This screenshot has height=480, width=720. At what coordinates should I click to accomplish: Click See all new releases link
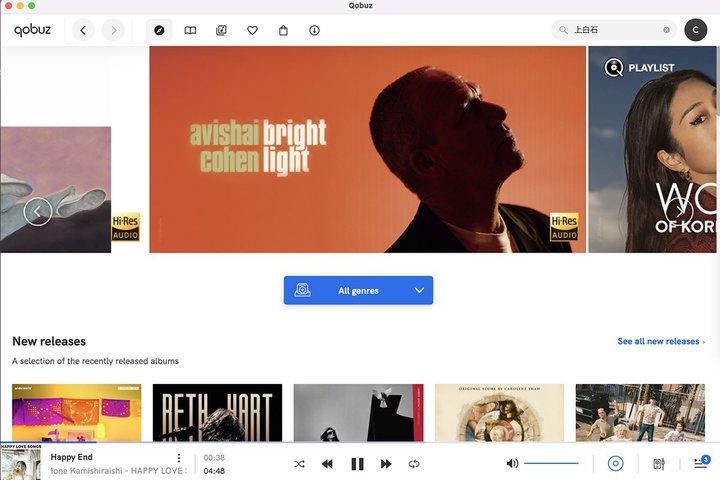click(661, 341)
